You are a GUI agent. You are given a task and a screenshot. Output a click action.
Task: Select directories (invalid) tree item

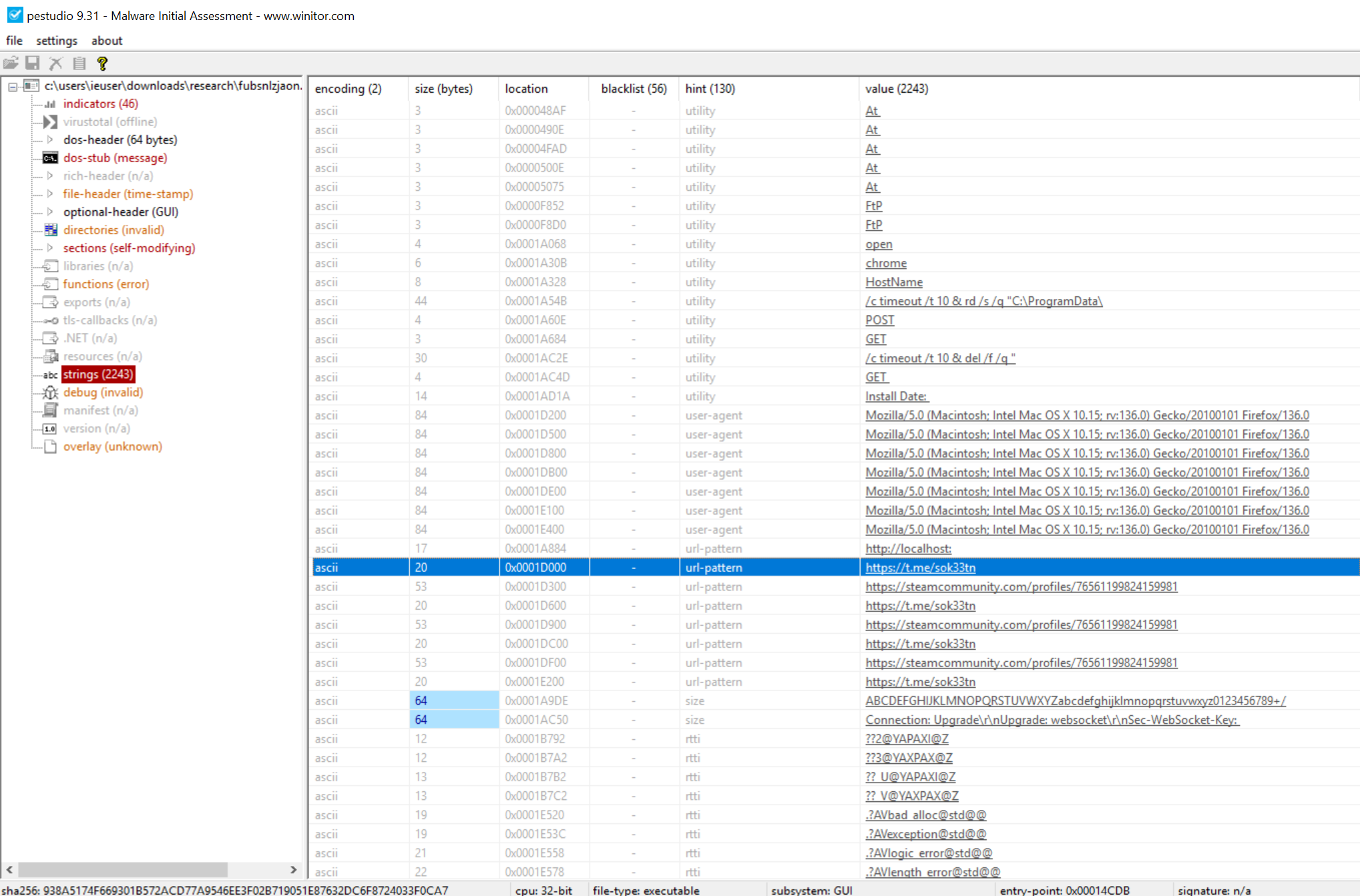point(114,230)
